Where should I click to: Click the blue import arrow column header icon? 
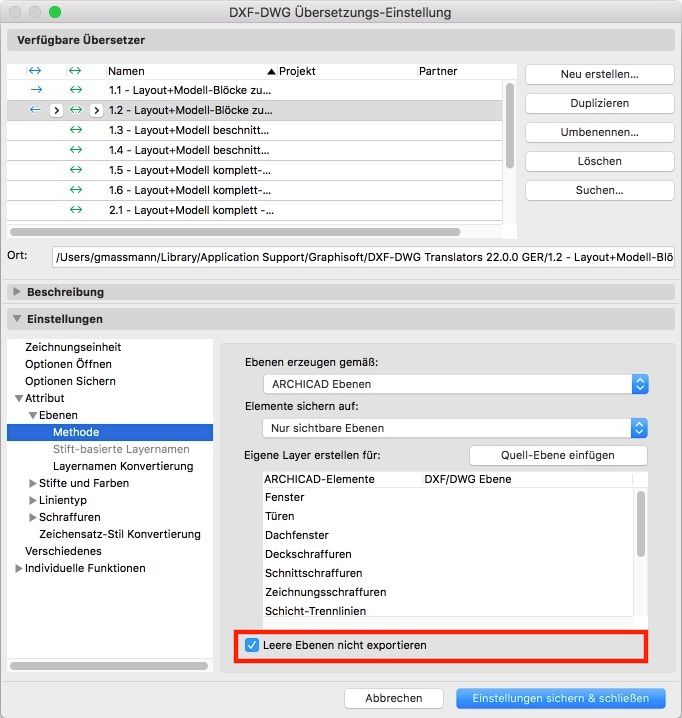(35, 71)
